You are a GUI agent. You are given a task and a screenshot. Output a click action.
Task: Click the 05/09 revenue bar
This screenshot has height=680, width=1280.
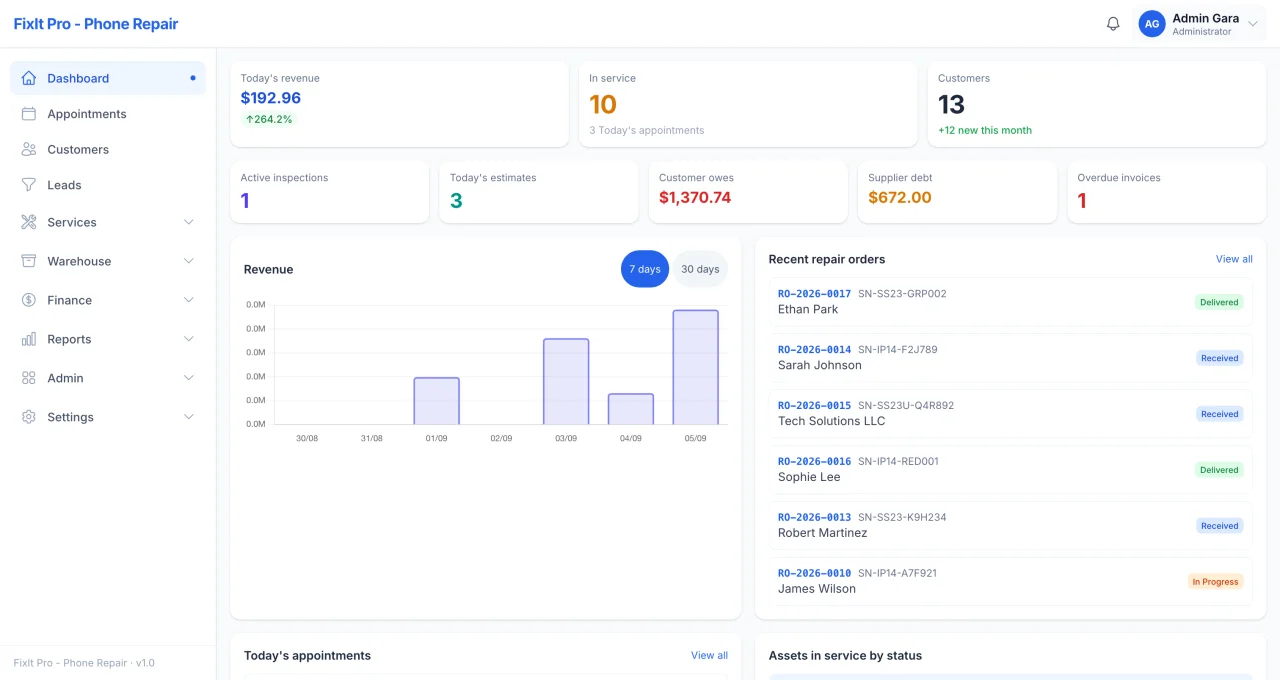pos(695,367)
